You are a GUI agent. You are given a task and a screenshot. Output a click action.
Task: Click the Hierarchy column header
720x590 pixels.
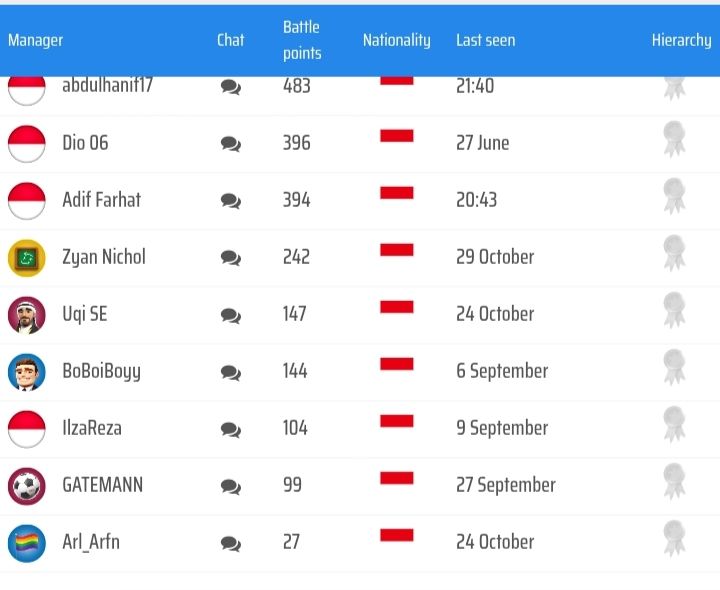click(x=681, y=40)
